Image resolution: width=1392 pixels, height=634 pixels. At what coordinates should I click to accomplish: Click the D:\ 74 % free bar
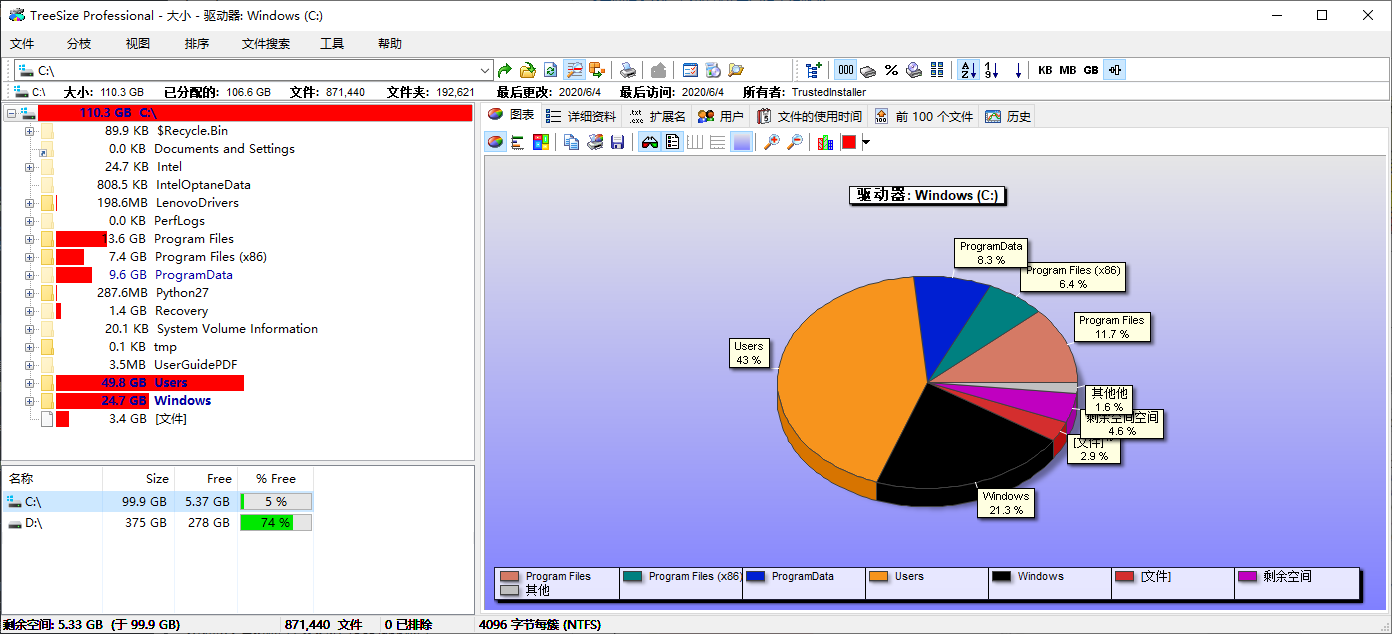pyautogui.click(x=276, y=523)
